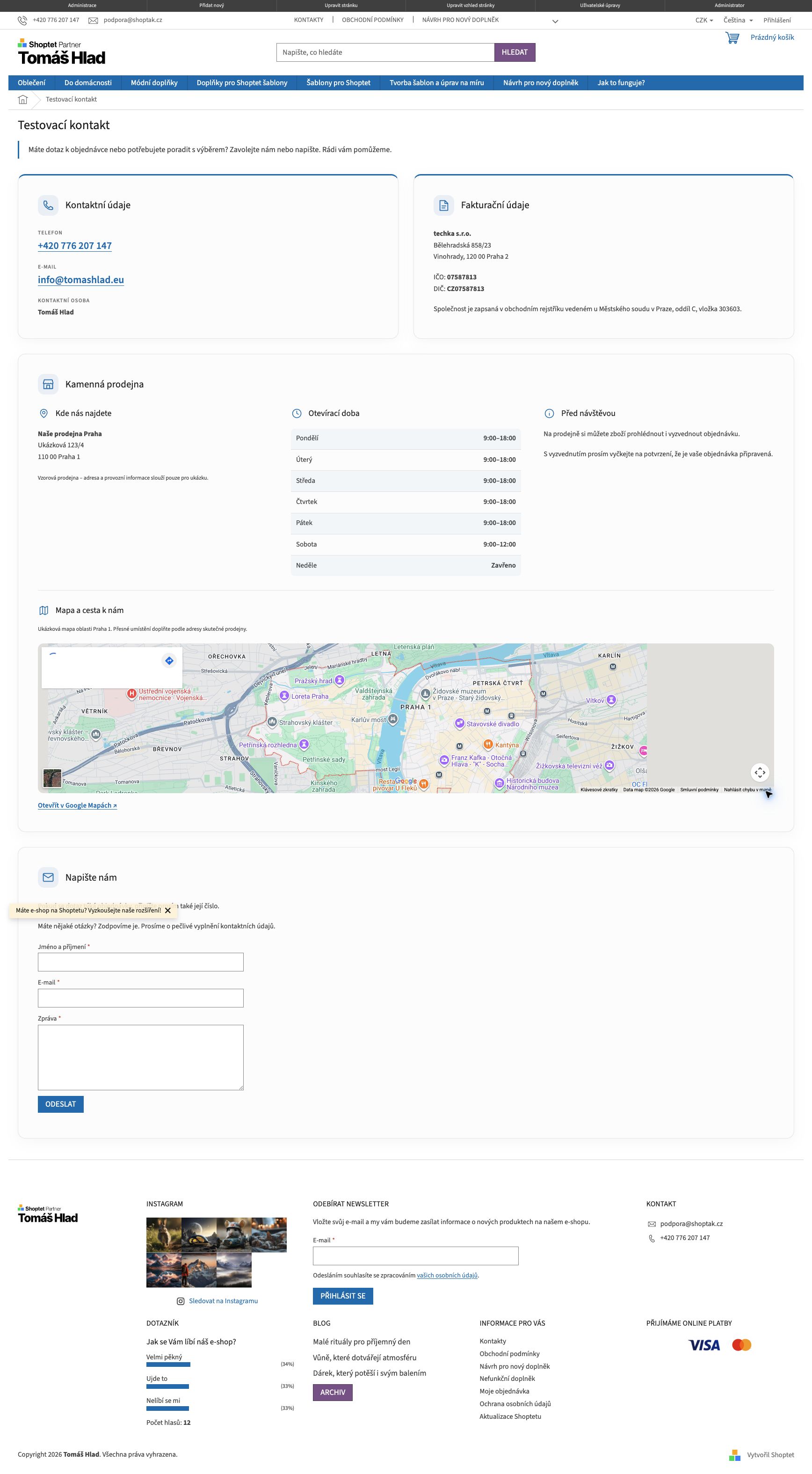Click the Visa payment logo
Image resolution: width=812 pixels, height=1474 pixels.
pyautogui.click(x=704, y=1345)
